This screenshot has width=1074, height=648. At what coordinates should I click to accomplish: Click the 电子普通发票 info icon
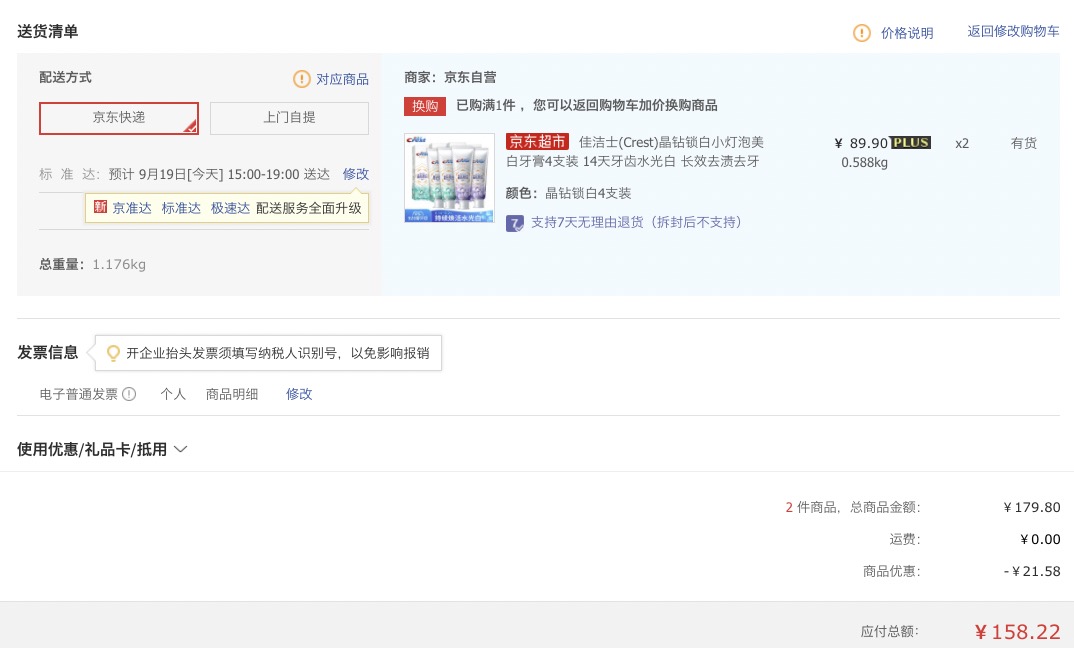pos(129,394)
